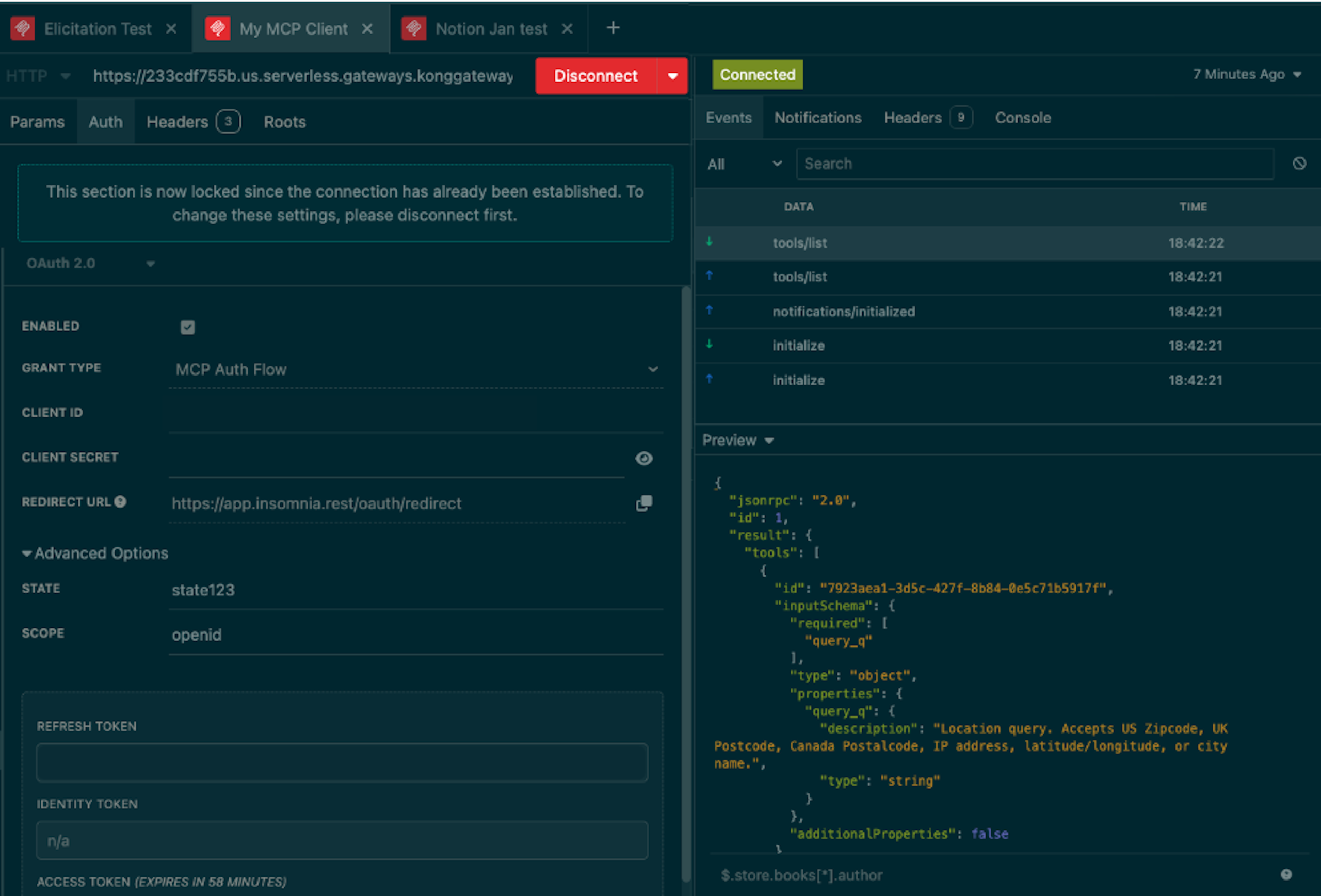Click the red Disconnect button
Screen dimensions: 1321x896
pos(595,75)
